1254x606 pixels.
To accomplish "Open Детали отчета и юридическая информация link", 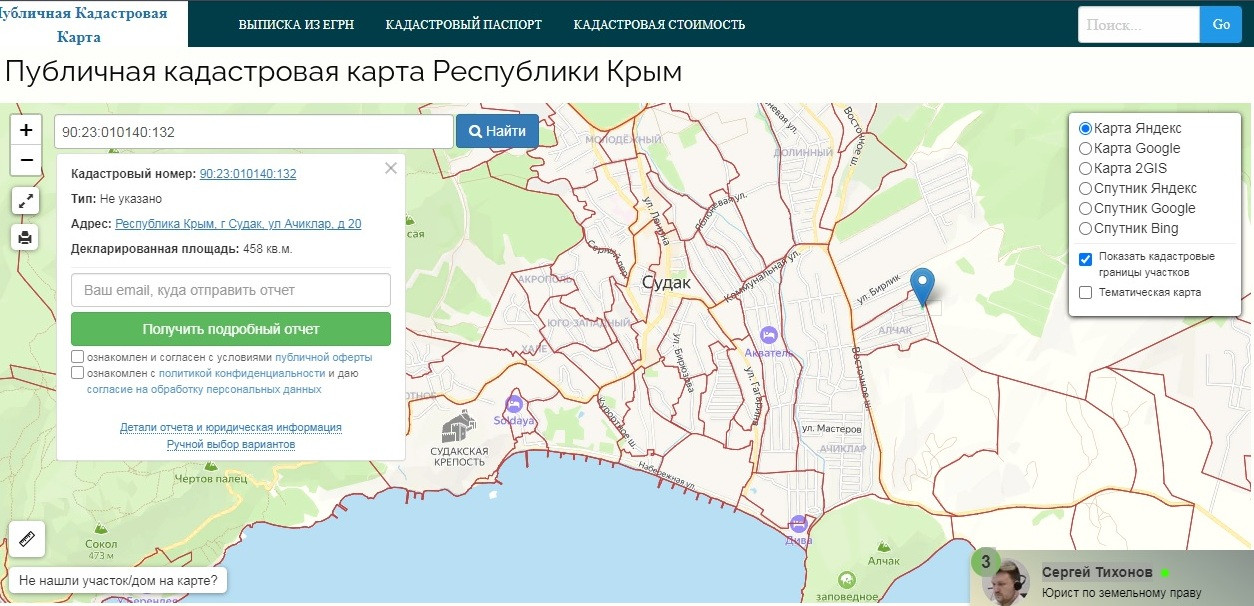I will (x=231, y=427).
